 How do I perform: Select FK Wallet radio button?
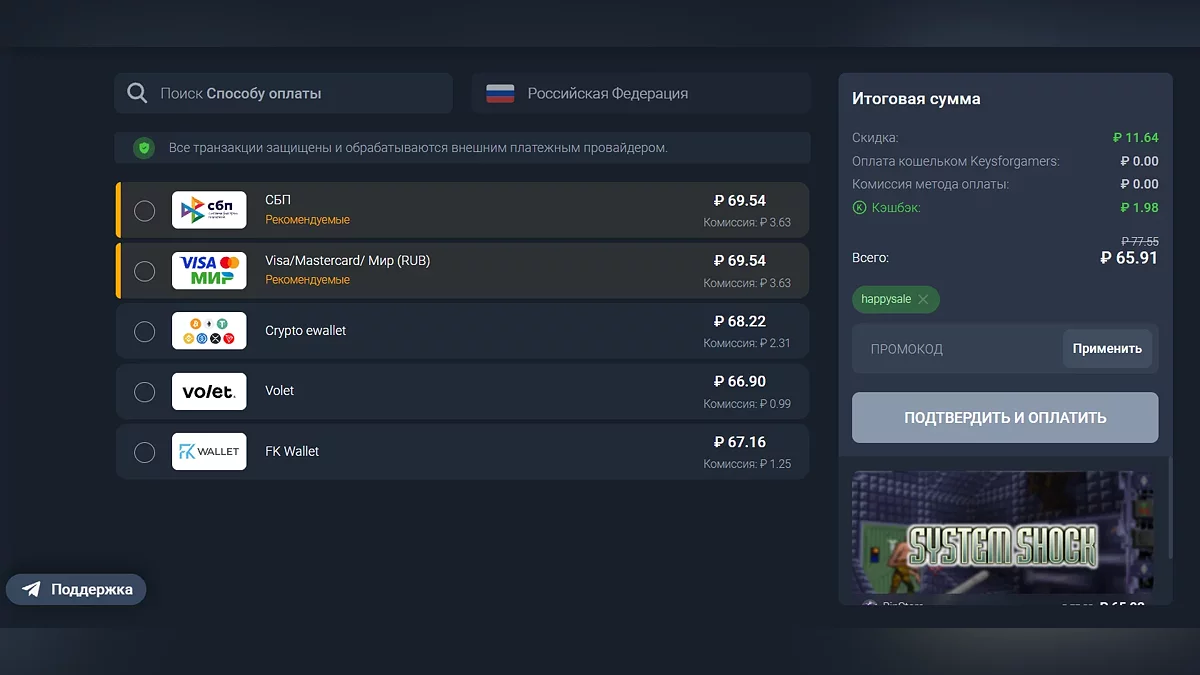point(145,452)
